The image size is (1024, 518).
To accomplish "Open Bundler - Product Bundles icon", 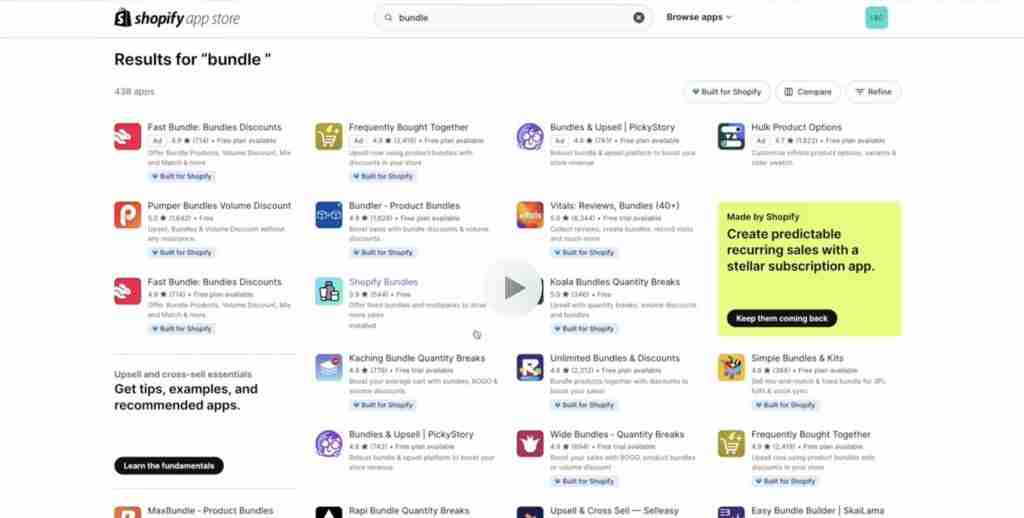I will (x=328, y=215).
